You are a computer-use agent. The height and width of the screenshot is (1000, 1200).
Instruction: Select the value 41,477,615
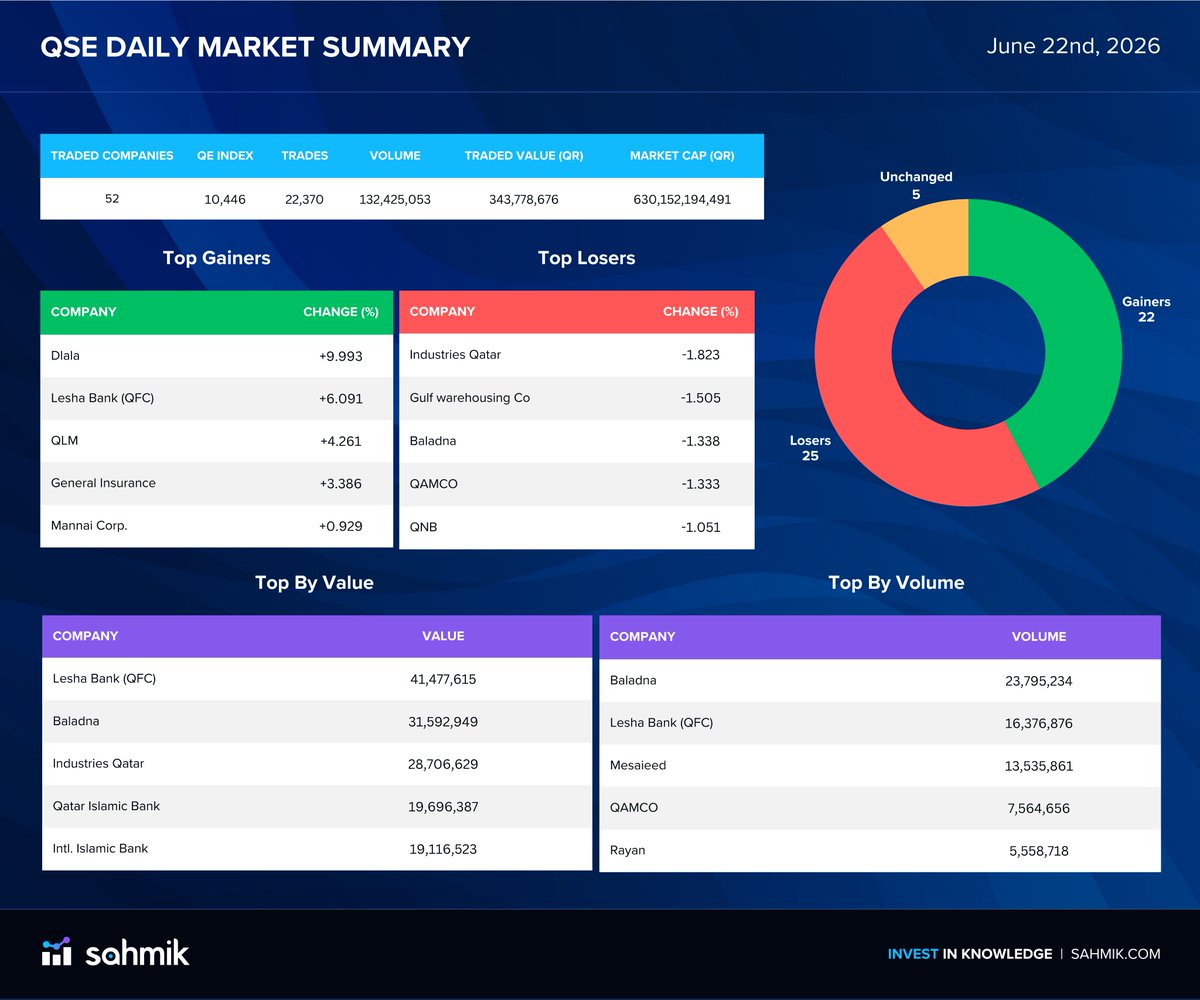pyautogui.click(x=443, y=679)
